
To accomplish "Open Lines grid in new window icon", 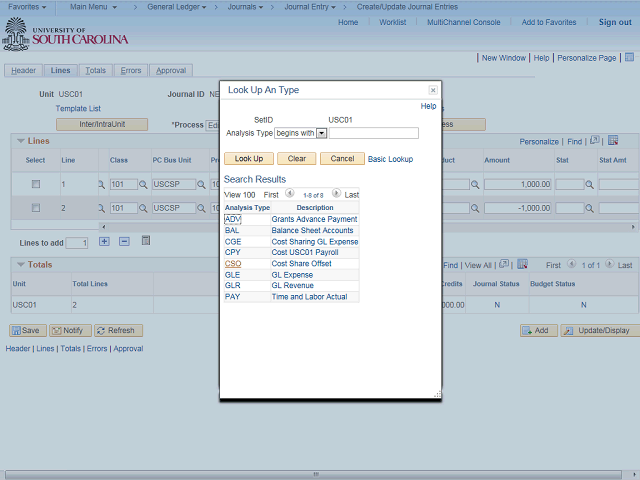I will coord(594,140).
